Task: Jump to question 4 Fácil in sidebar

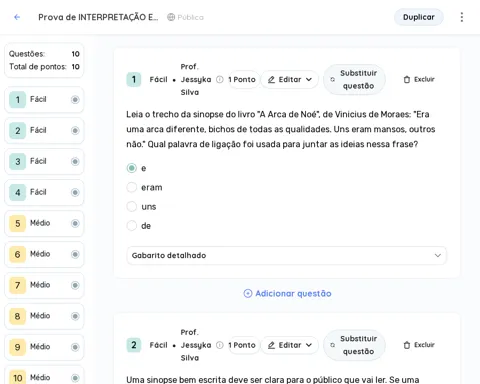Action: click(44, 192)
